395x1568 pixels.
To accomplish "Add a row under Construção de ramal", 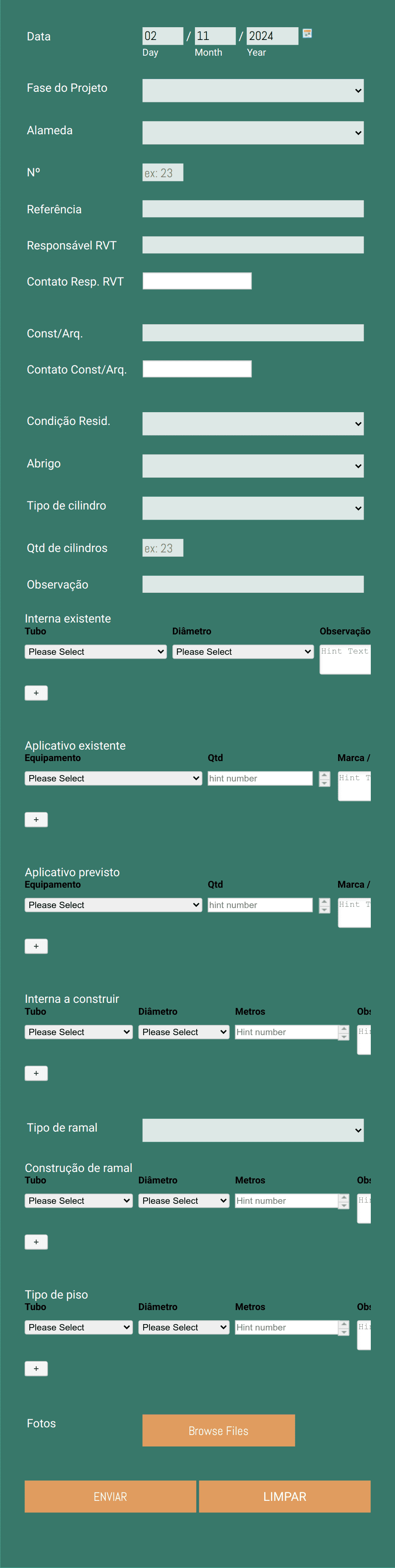I will [x=36, y=1242].
